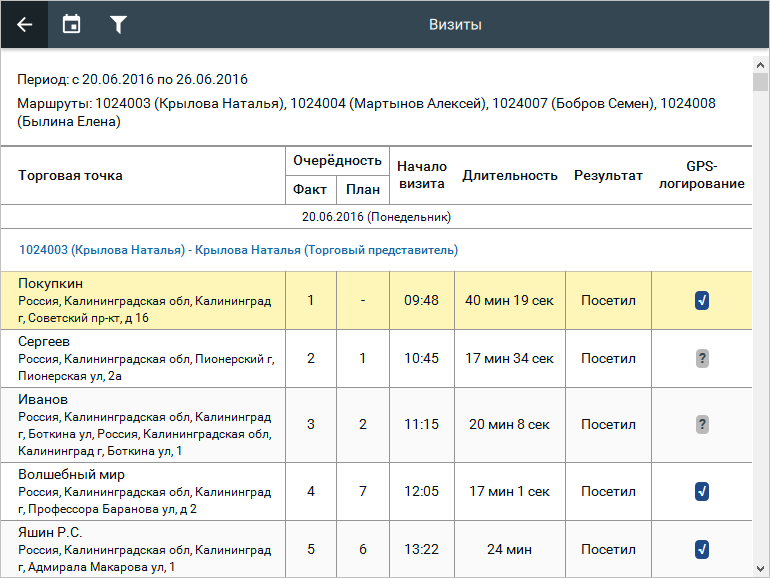Image resolution: width=770 pixels, height=578 pixels.
Task: Click the back arrow in the header
Action: pos(24,24)
